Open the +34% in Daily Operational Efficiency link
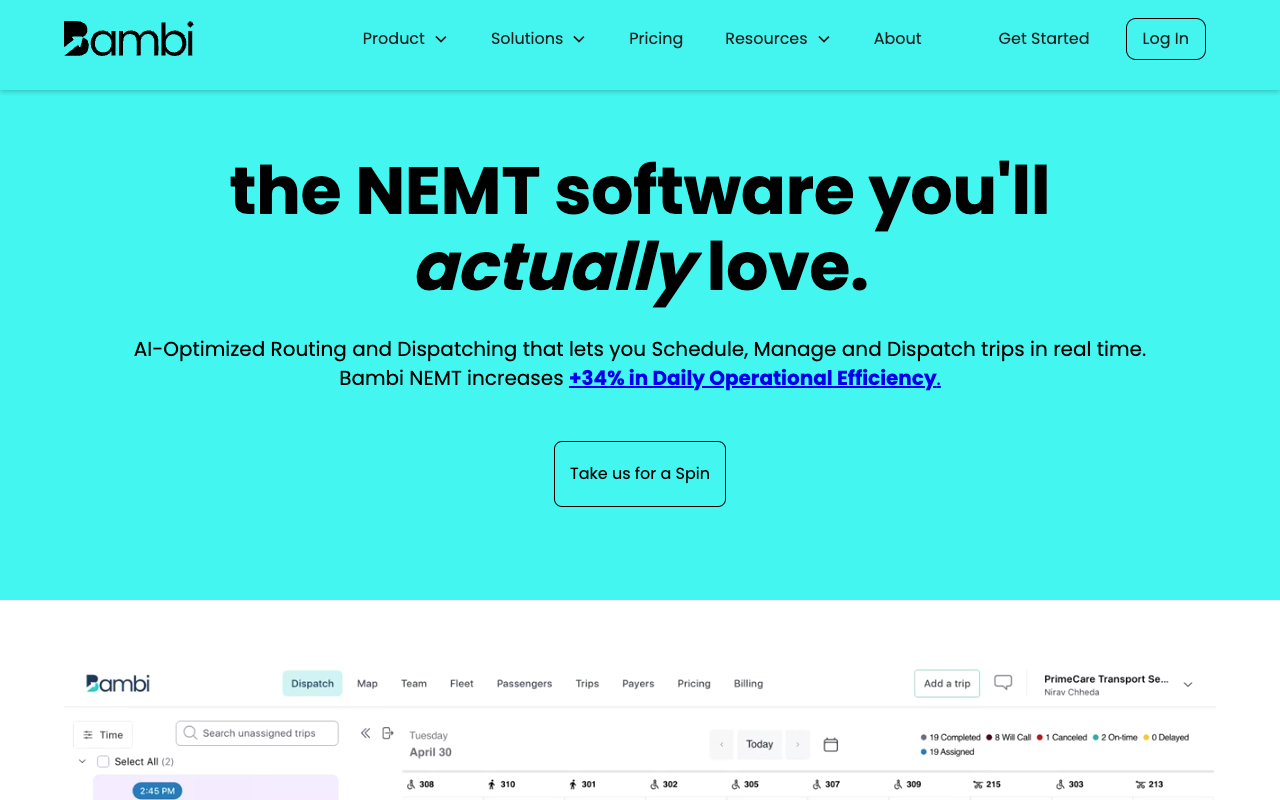 click(755, 378)
